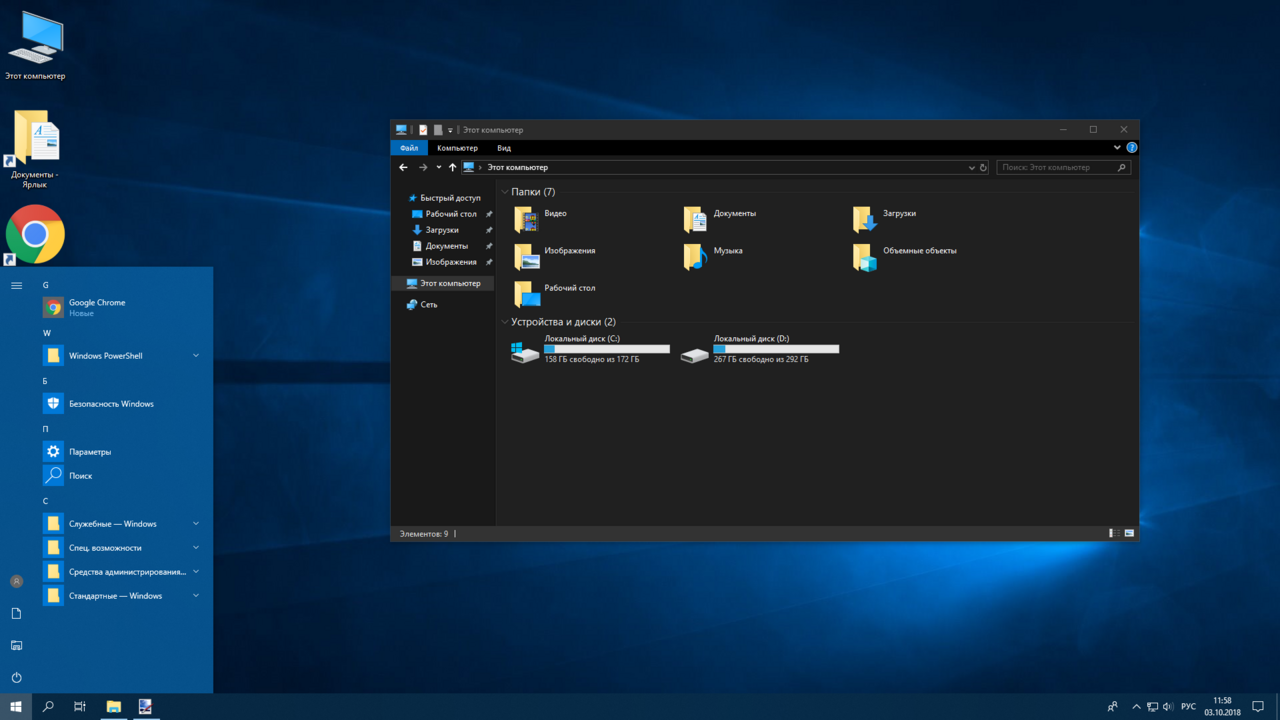Click РУС language indicator in tray
This screenshot has height=720, width=1280.
coord(1188,707)
